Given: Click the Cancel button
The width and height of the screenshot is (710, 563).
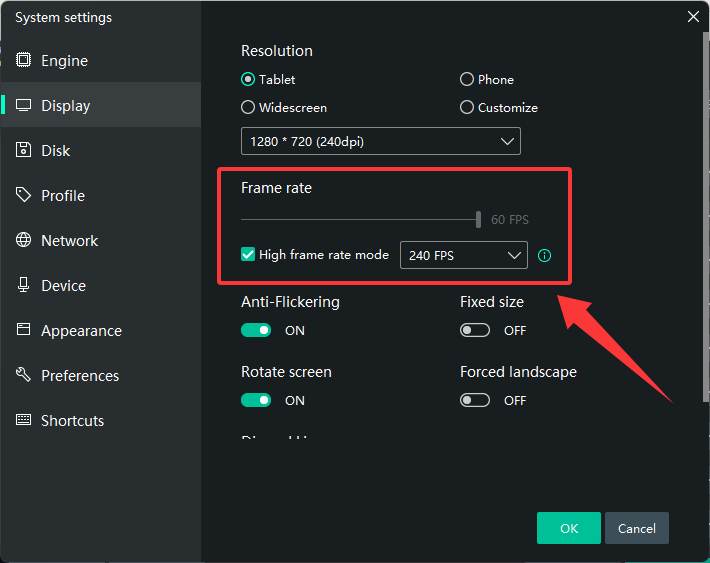Looking at the screenshot, I should pyautogui.click(x=636, y=528).
